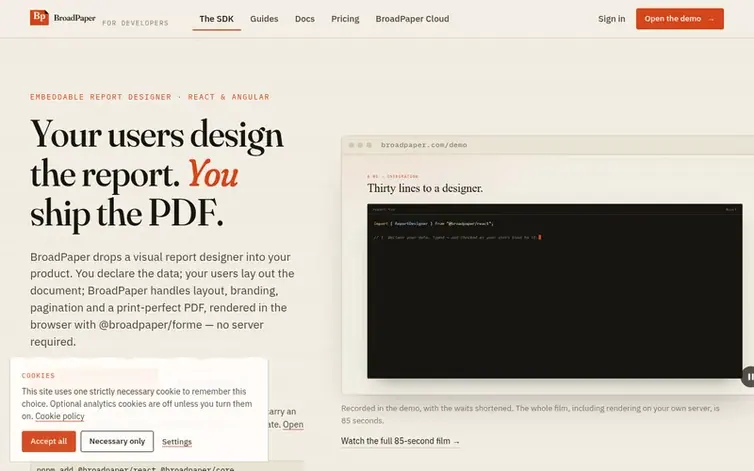This screenshot has width=754, height=471.
Task: View the Pricing page
Action: (345, 19)
